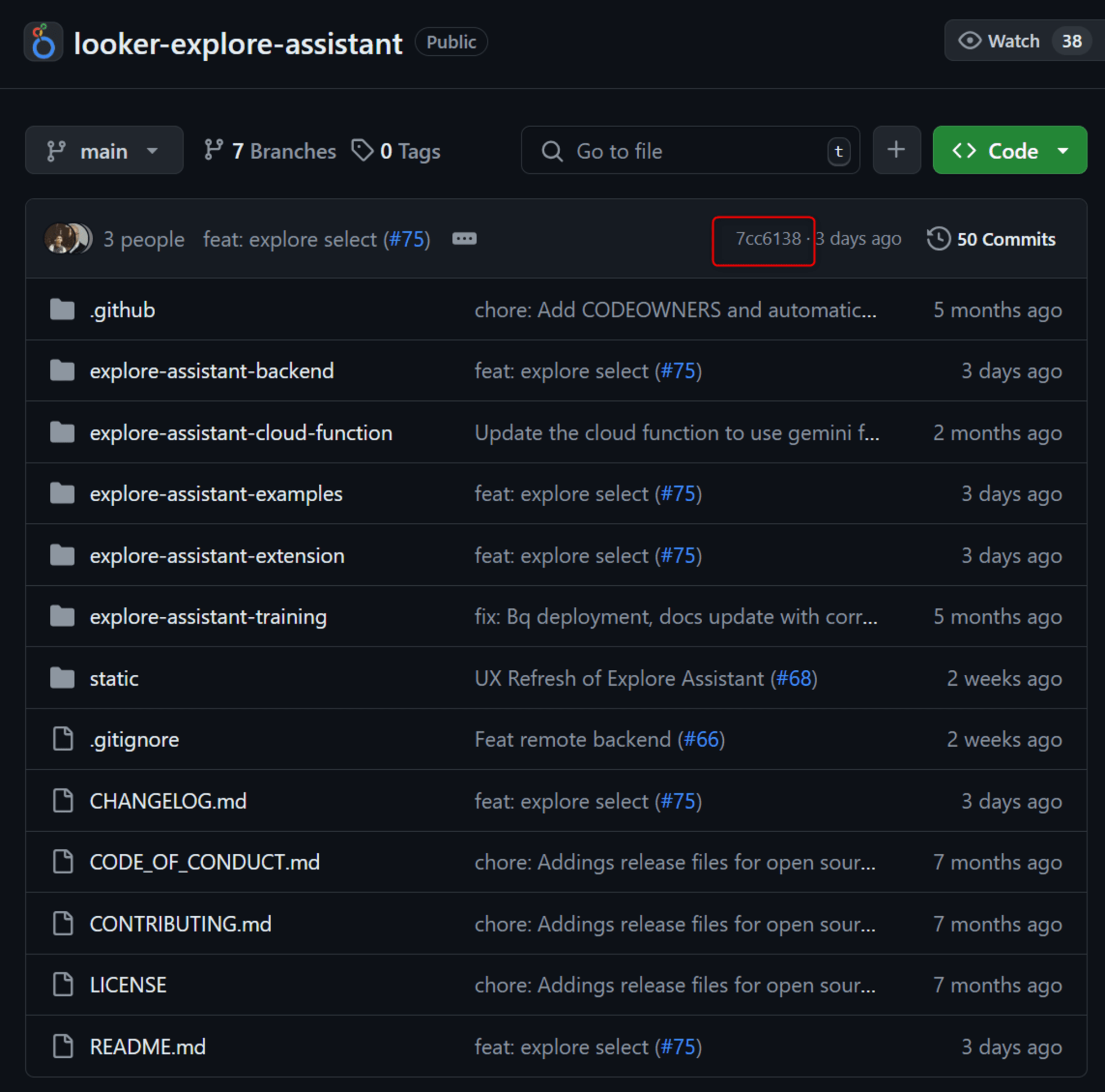This screenshot has width=1105, height=1092.
Task: Click the explore-assistant-backend folder icon
Action: coord(62,371)
